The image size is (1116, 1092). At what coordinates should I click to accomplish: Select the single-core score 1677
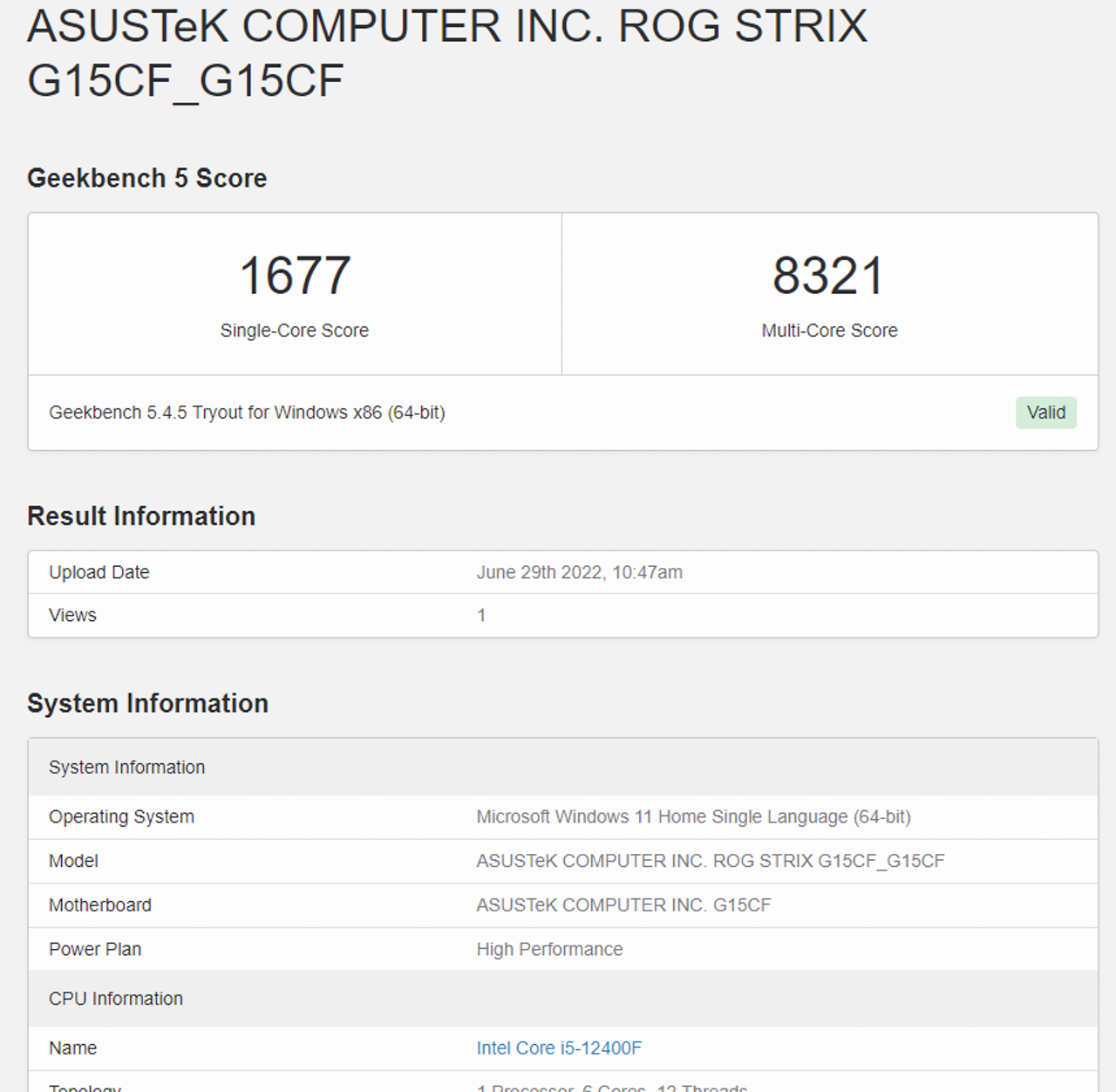(295, 276)
